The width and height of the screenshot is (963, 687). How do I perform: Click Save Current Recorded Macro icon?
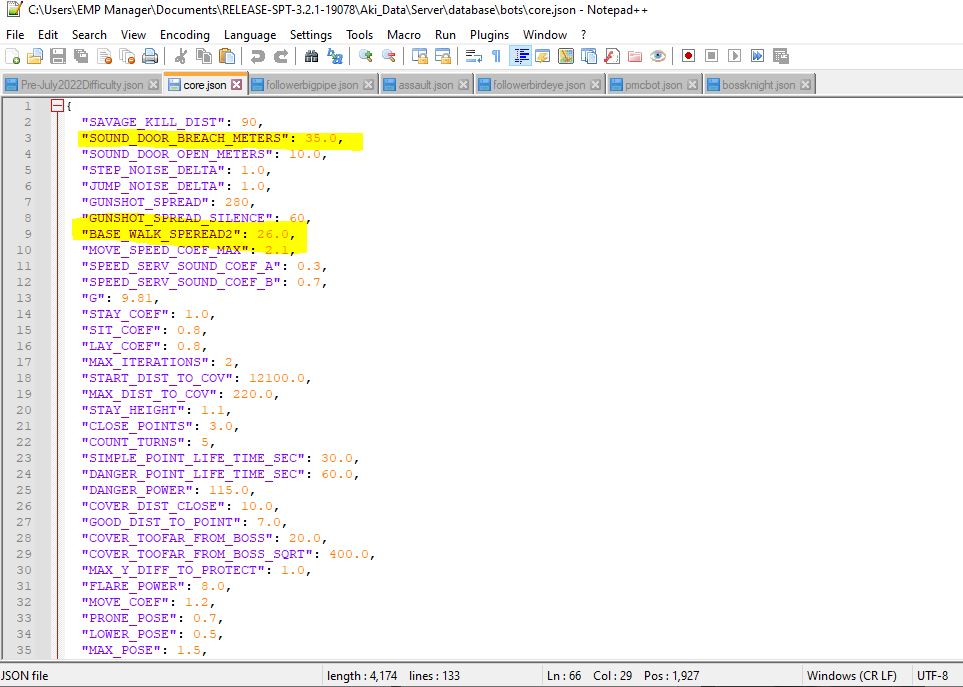tap(781, 56)
